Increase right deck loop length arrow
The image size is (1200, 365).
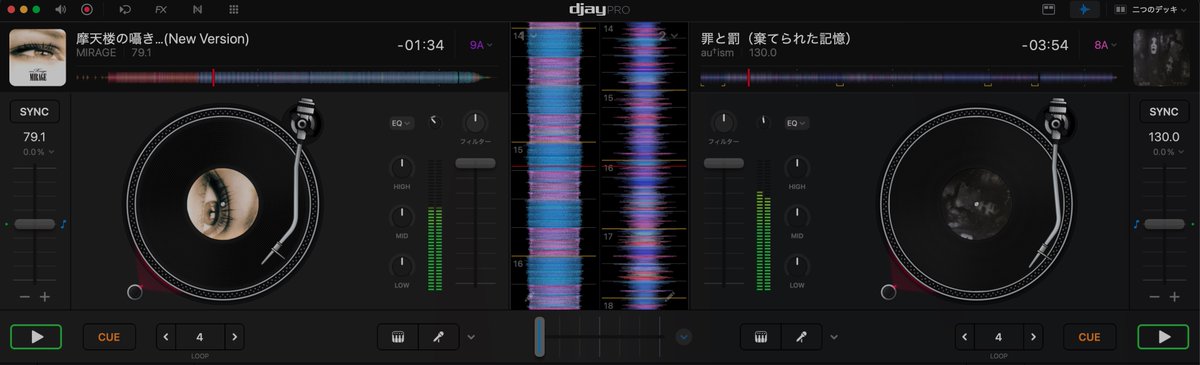point(1034,337)
